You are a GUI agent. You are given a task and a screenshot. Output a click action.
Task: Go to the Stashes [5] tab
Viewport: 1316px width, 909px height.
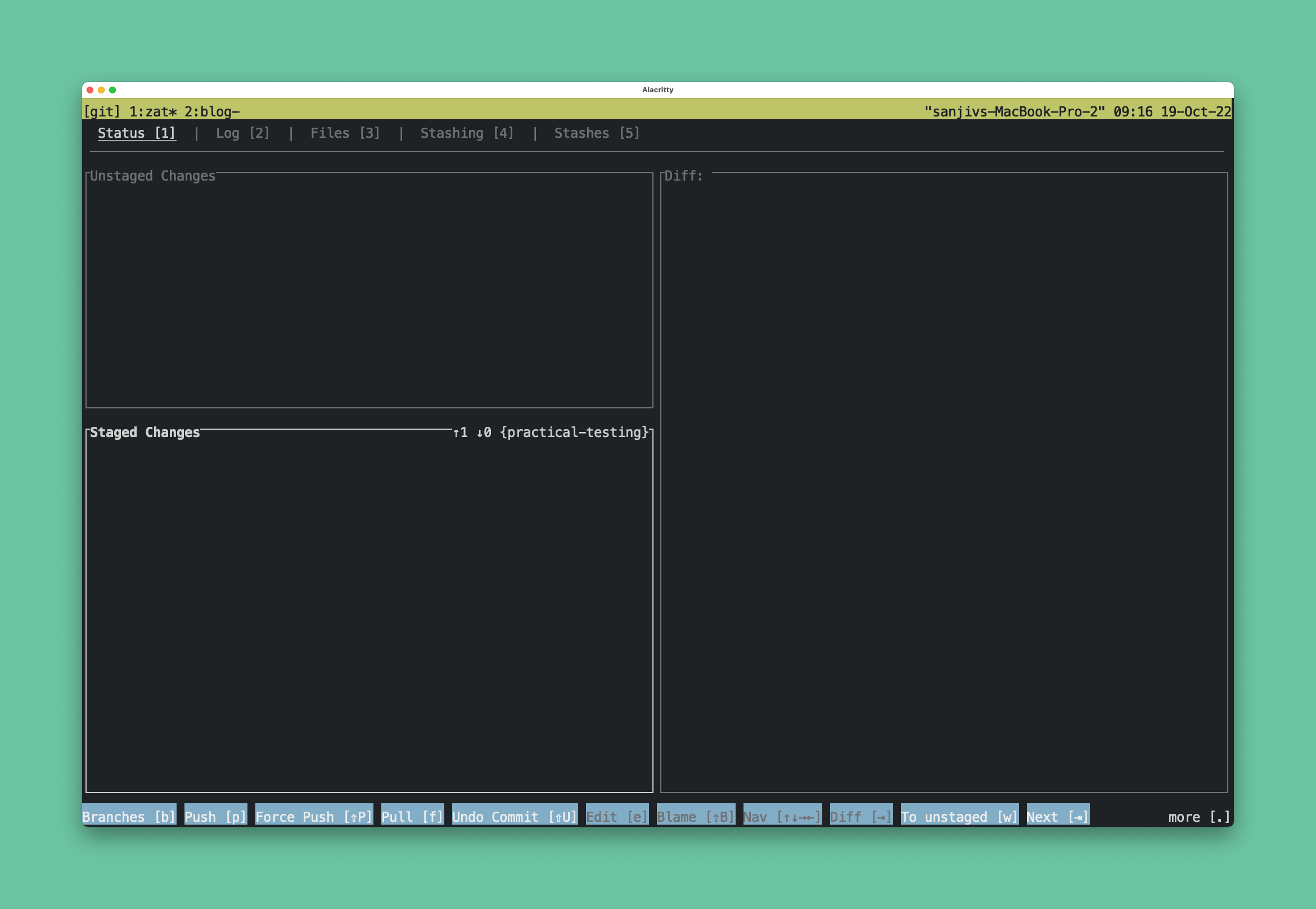pos(597,133)
